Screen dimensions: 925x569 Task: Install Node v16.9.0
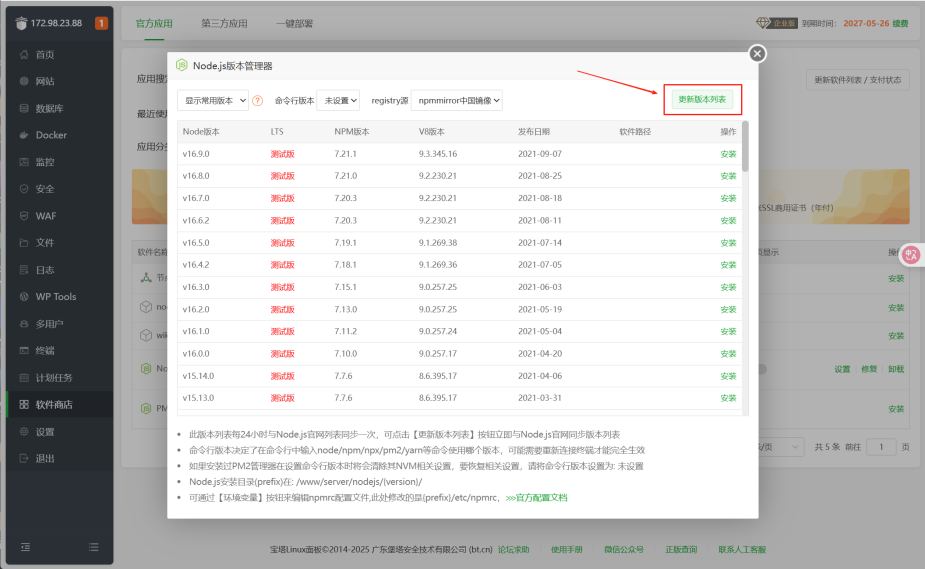[x=728, y=154]
